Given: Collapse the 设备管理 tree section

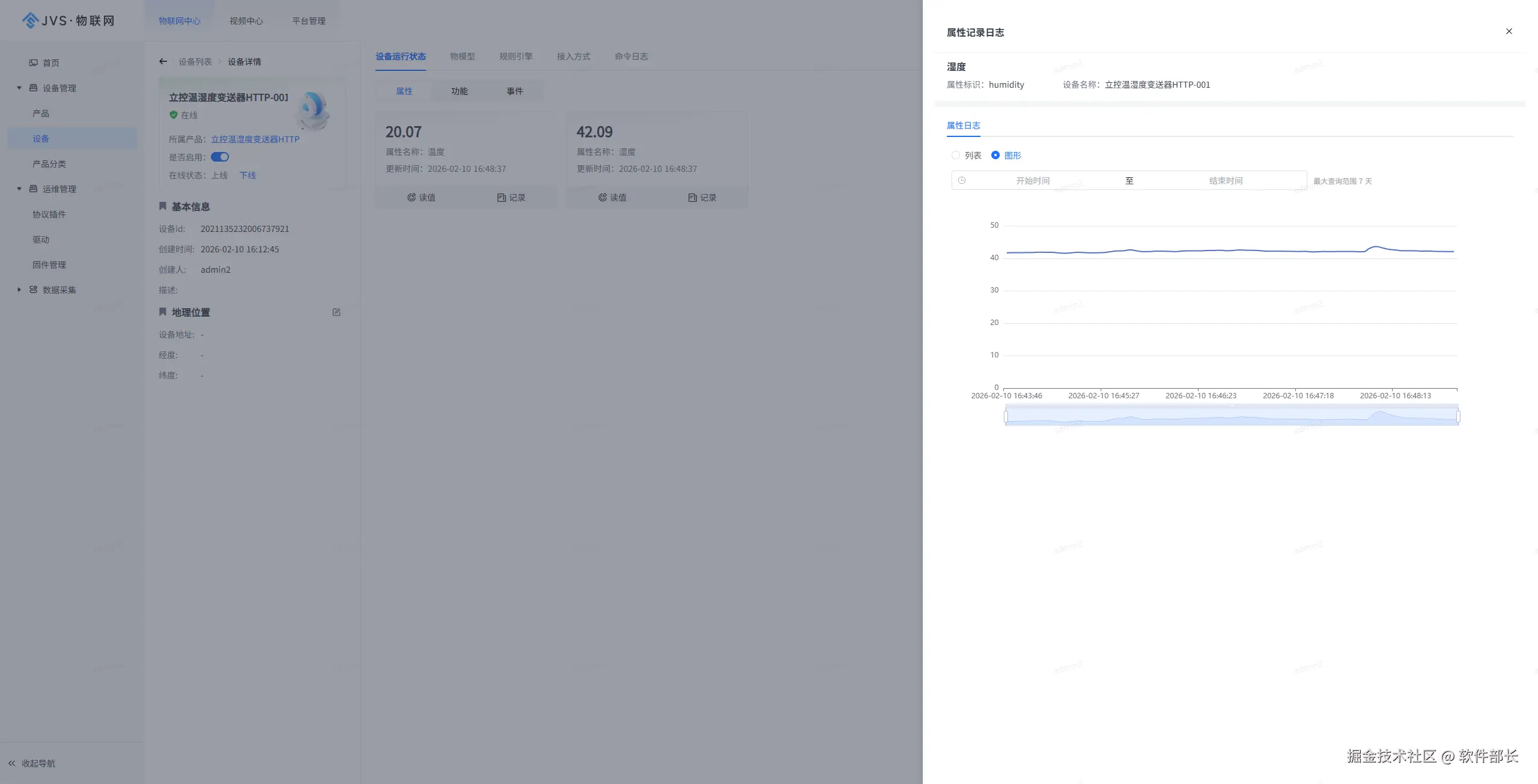Looking at the screenshot, I should pyautogui.click(x=19, y=88).
